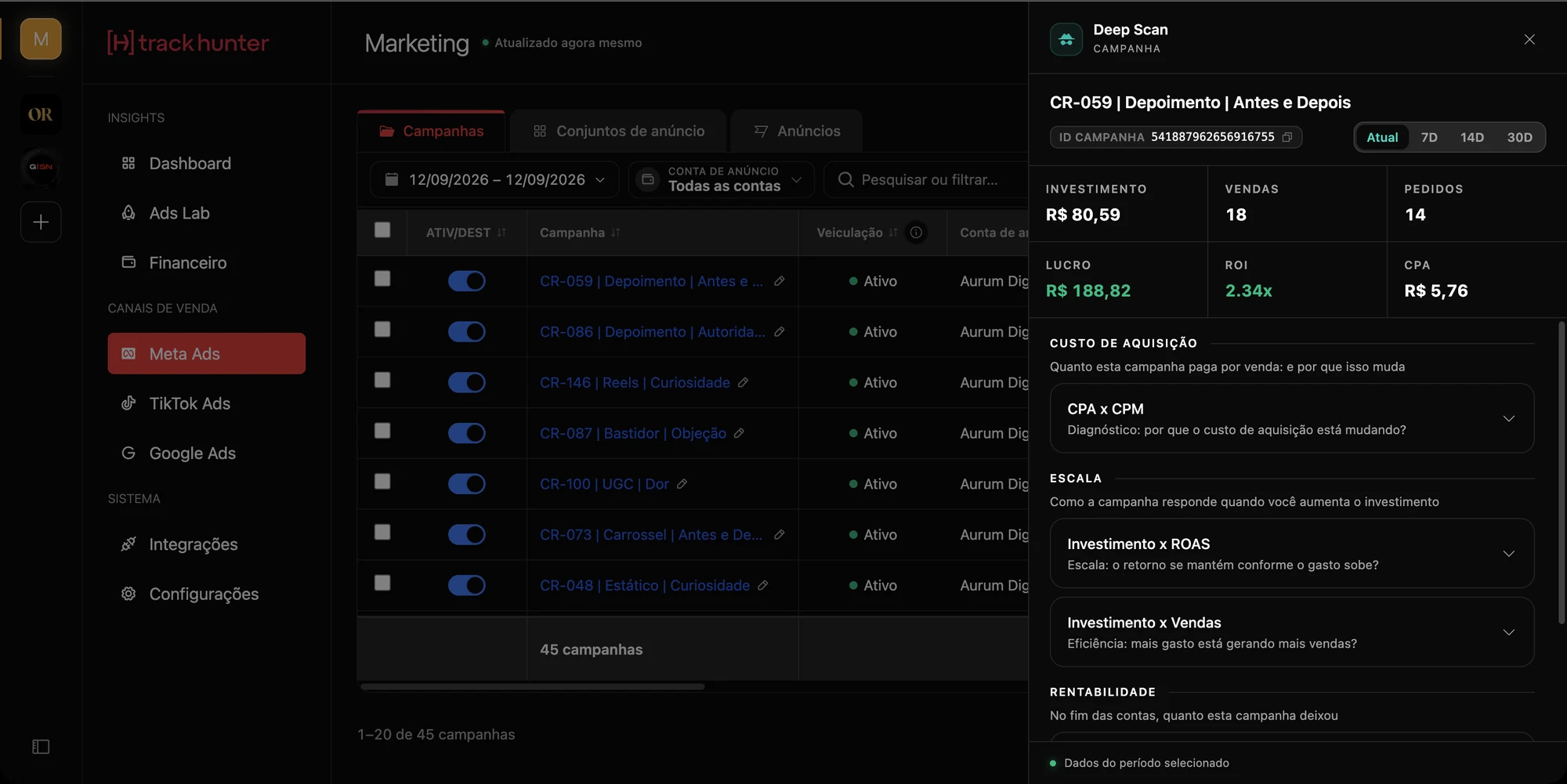The width and height of the screenshot is (1567, 784).
Task: Check the CR-086 campaign row checkbox
Action: coord(382,330)
